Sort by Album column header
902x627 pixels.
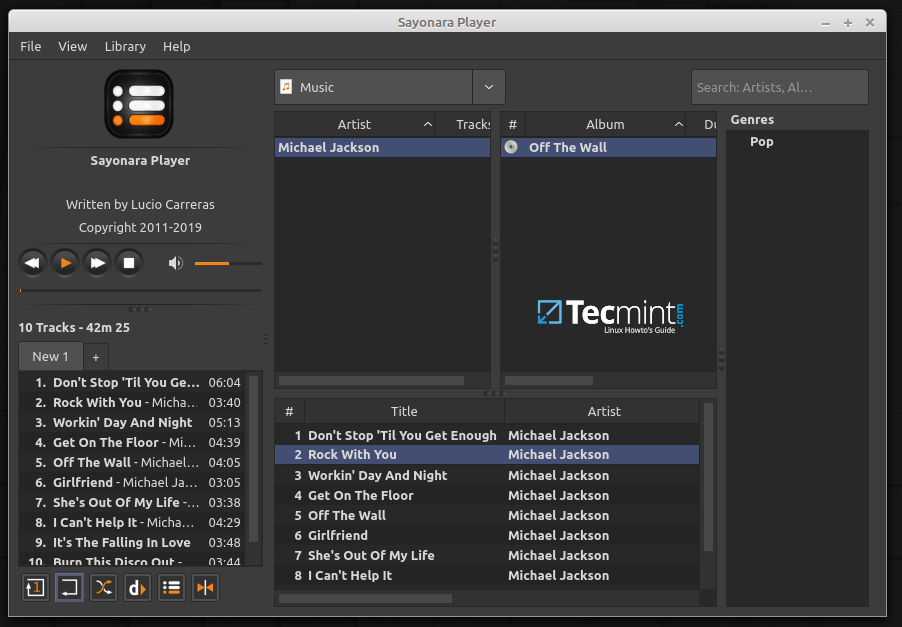(605, 124)
